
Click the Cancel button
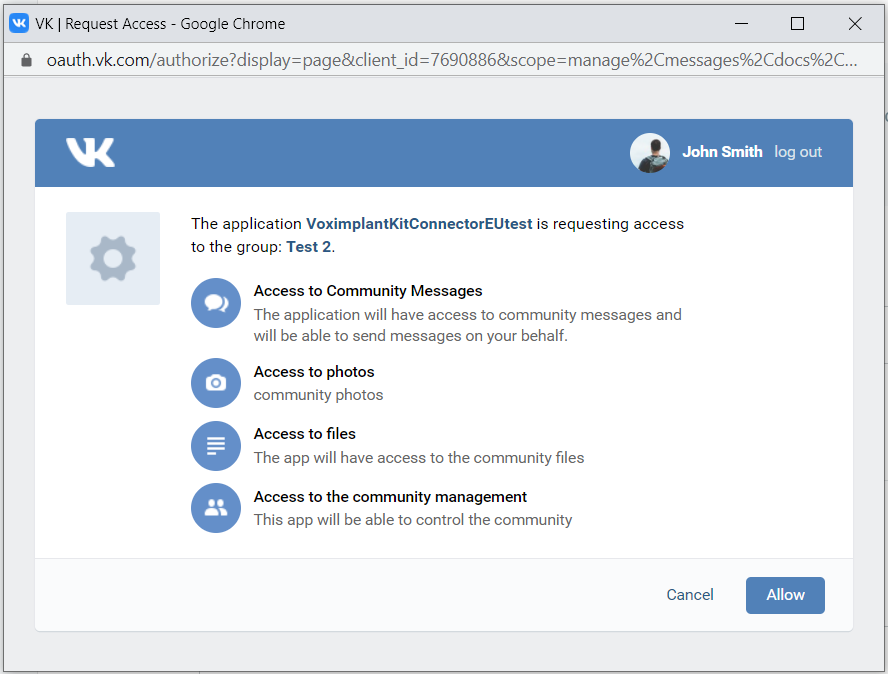click(690, 595)
